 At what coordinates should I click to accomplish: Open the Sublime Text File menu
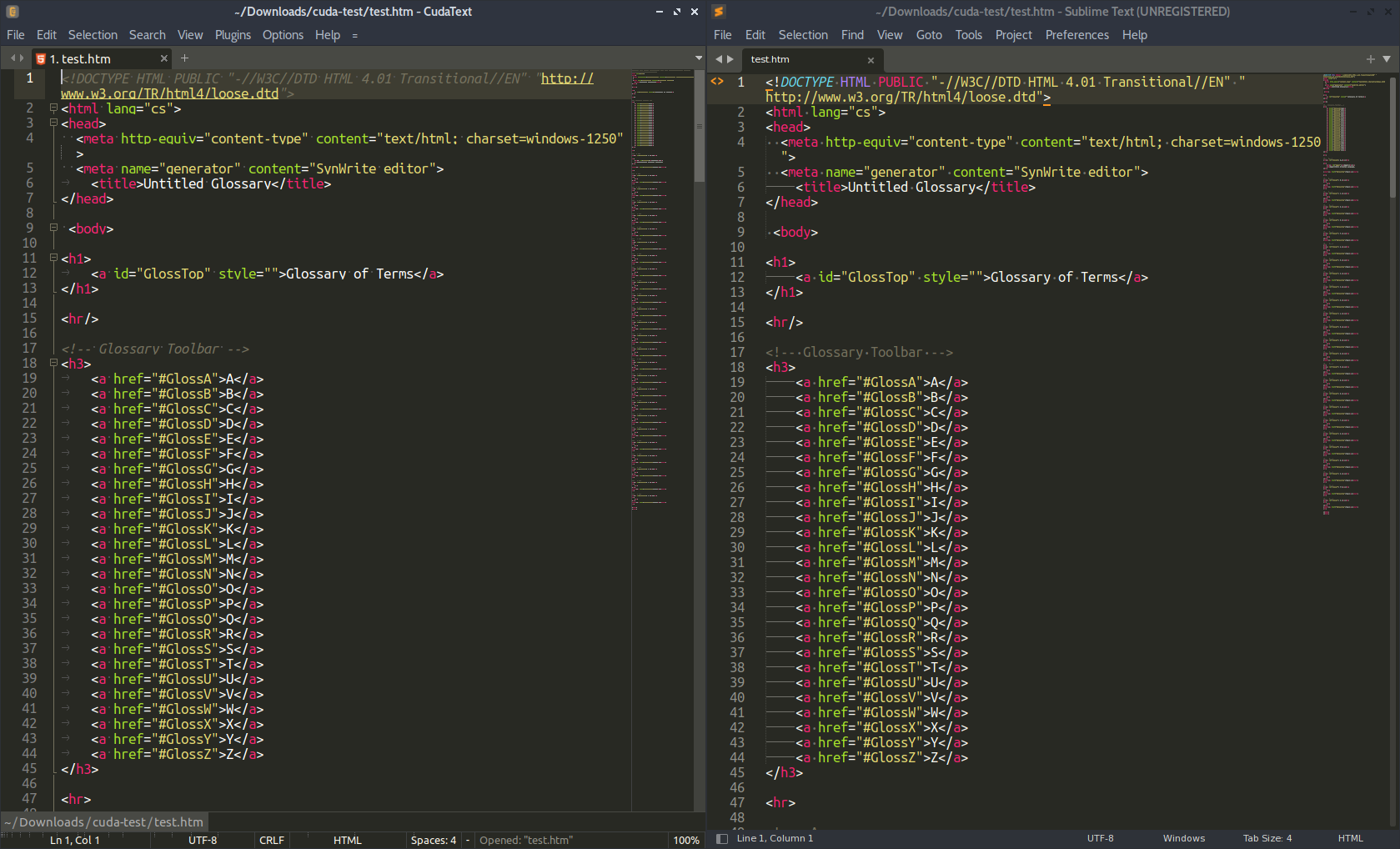click(x=723, y=35)
